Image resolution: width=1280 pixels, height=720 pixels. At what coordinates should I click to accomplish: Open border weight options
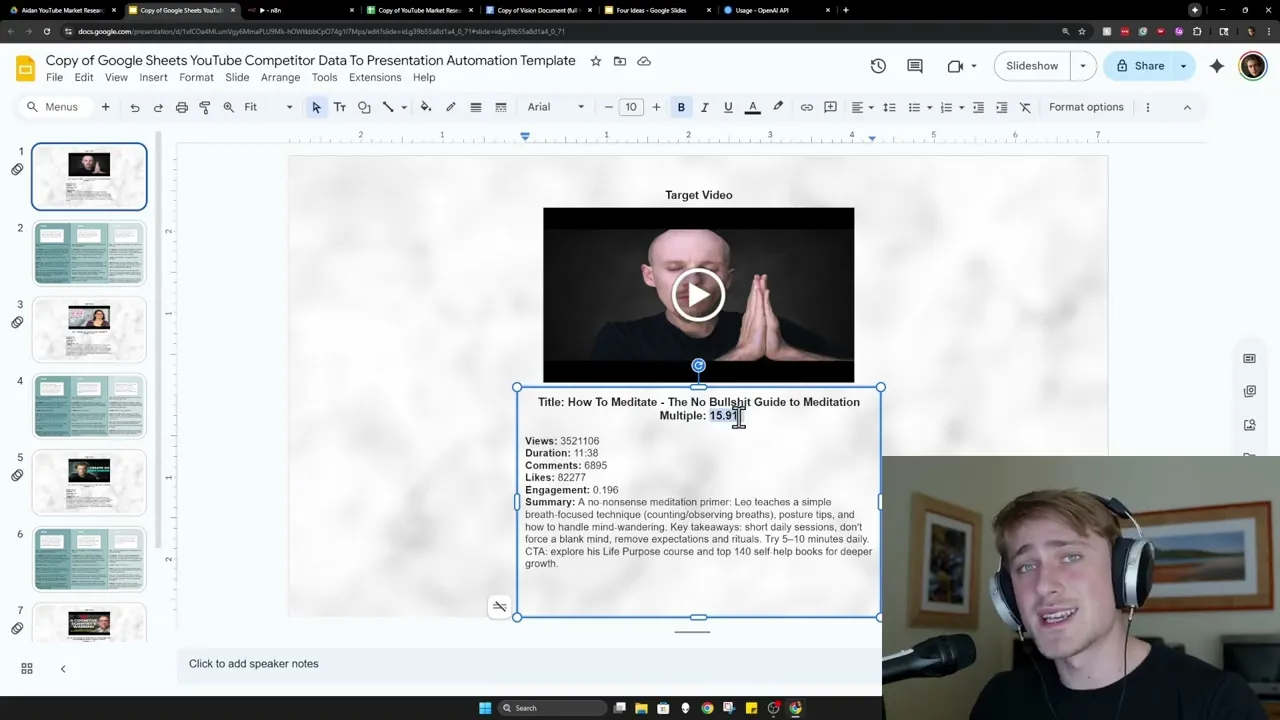point(476,107)
